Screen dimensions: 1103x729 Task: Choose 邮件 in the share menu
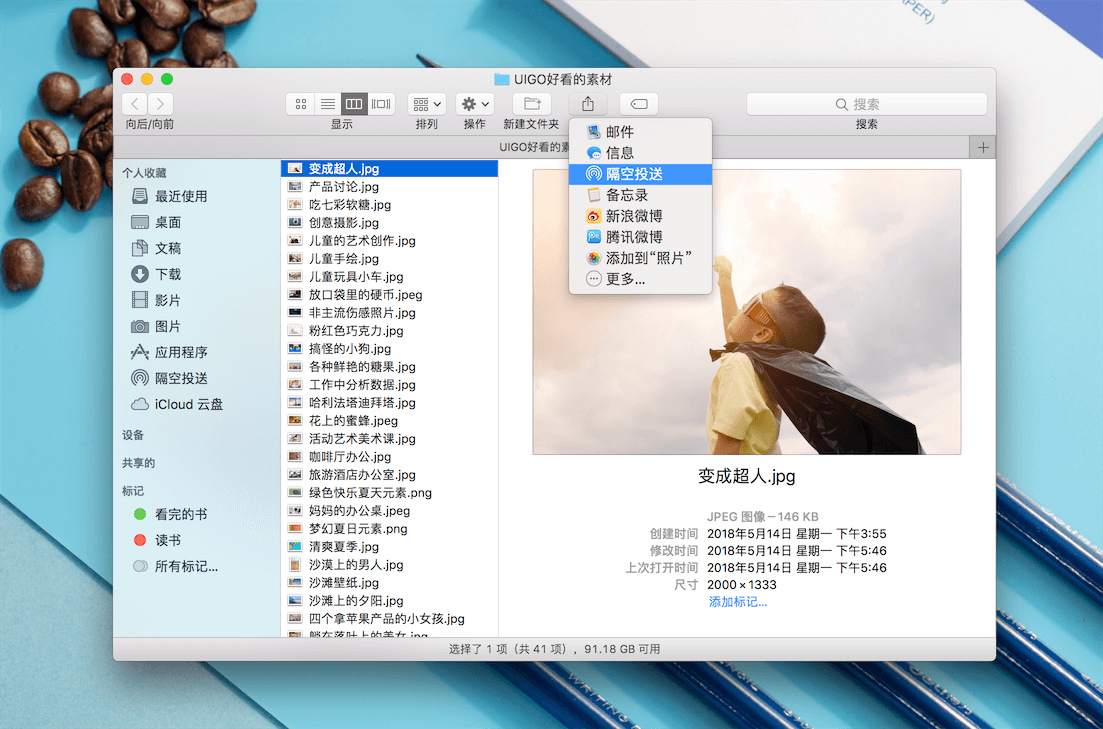[640, 132]
